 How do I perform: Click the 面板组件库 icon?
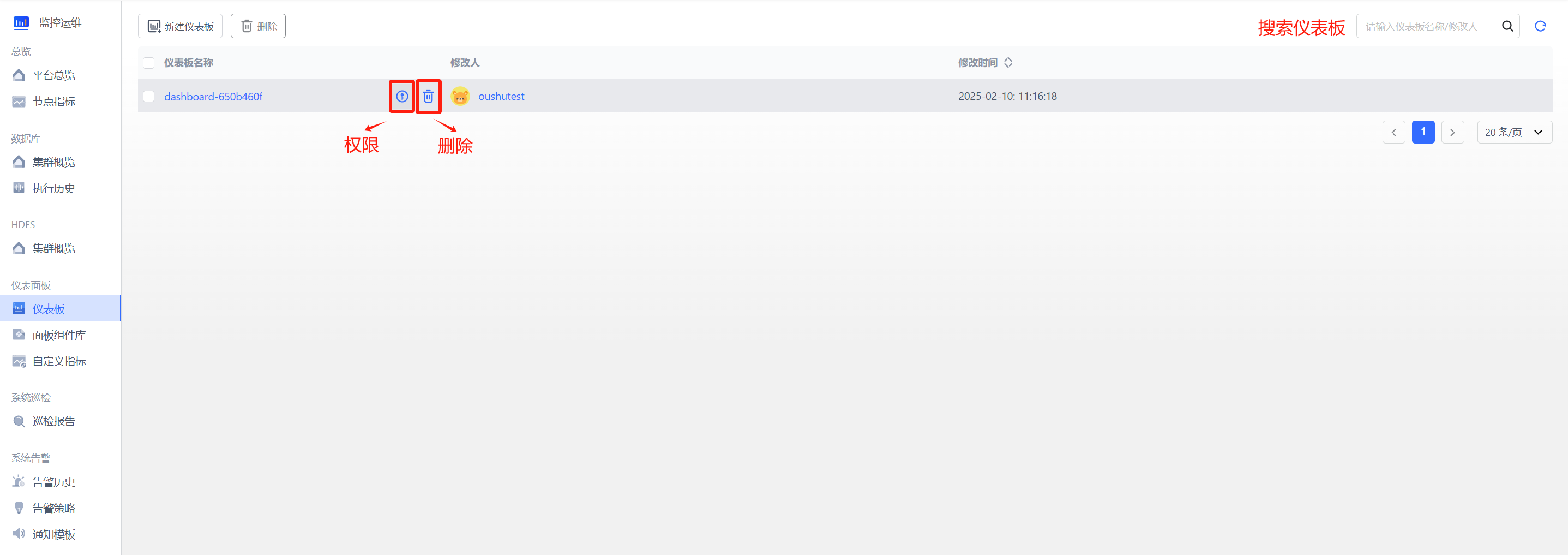tap(19, 335)
